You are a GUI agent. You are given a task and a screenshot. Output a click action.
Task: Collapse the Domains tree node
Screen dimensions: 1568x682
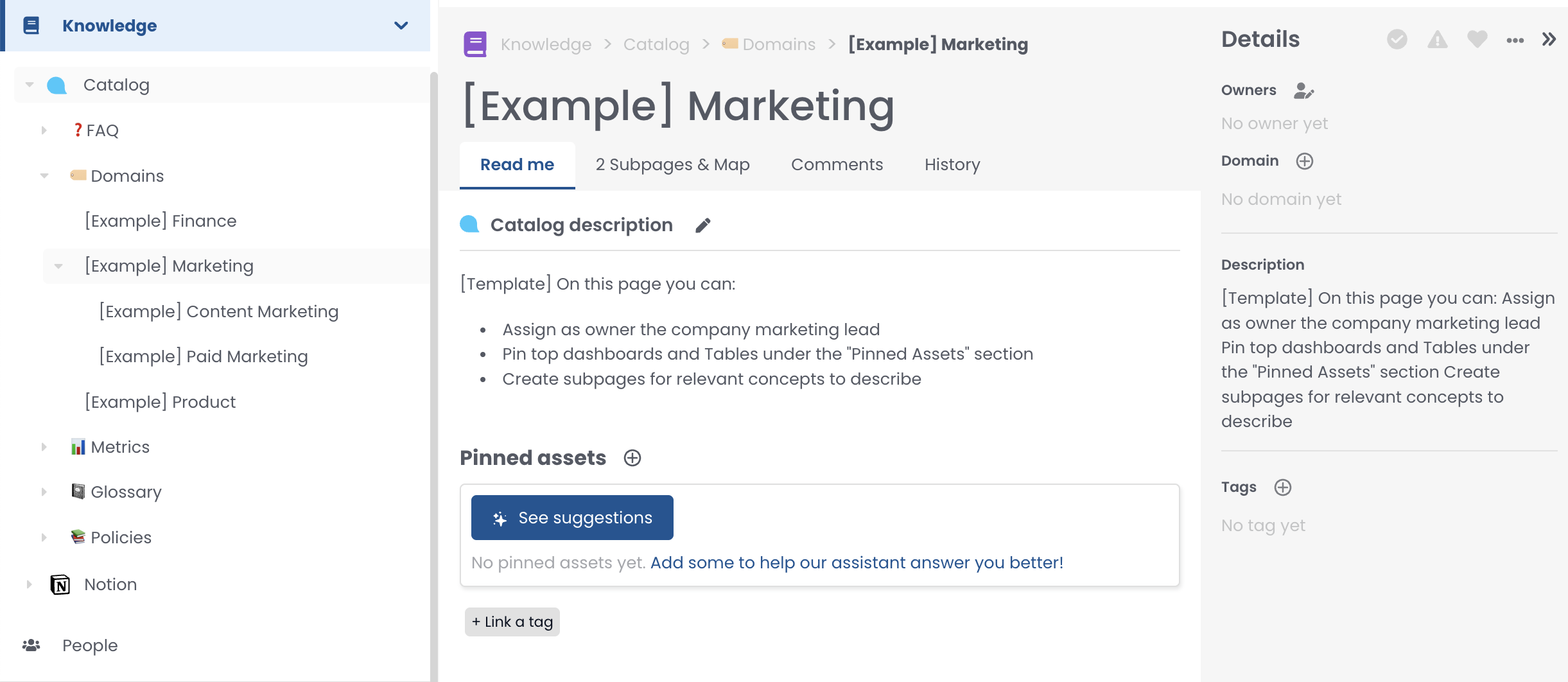point(44,176)
